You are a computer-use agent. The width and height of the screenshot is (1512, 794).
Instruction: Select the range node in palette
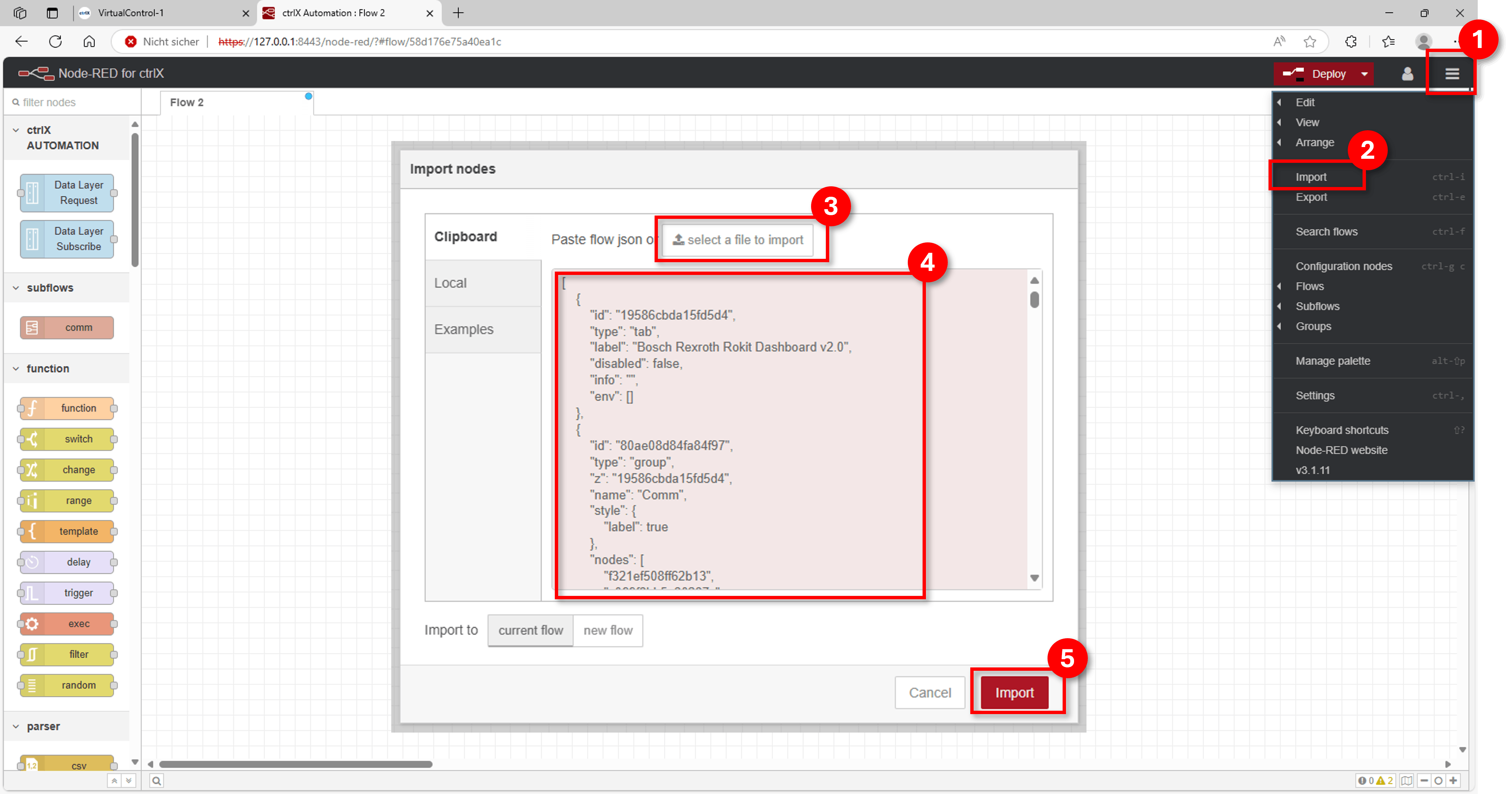[x=67, y=501]
